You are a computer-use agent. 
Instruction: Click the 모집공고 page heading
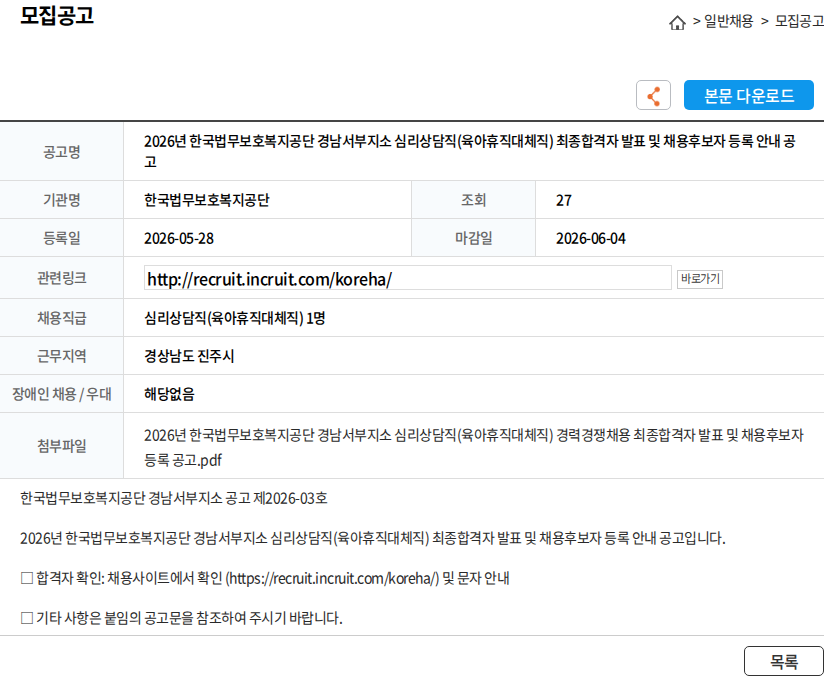(57, 16)
